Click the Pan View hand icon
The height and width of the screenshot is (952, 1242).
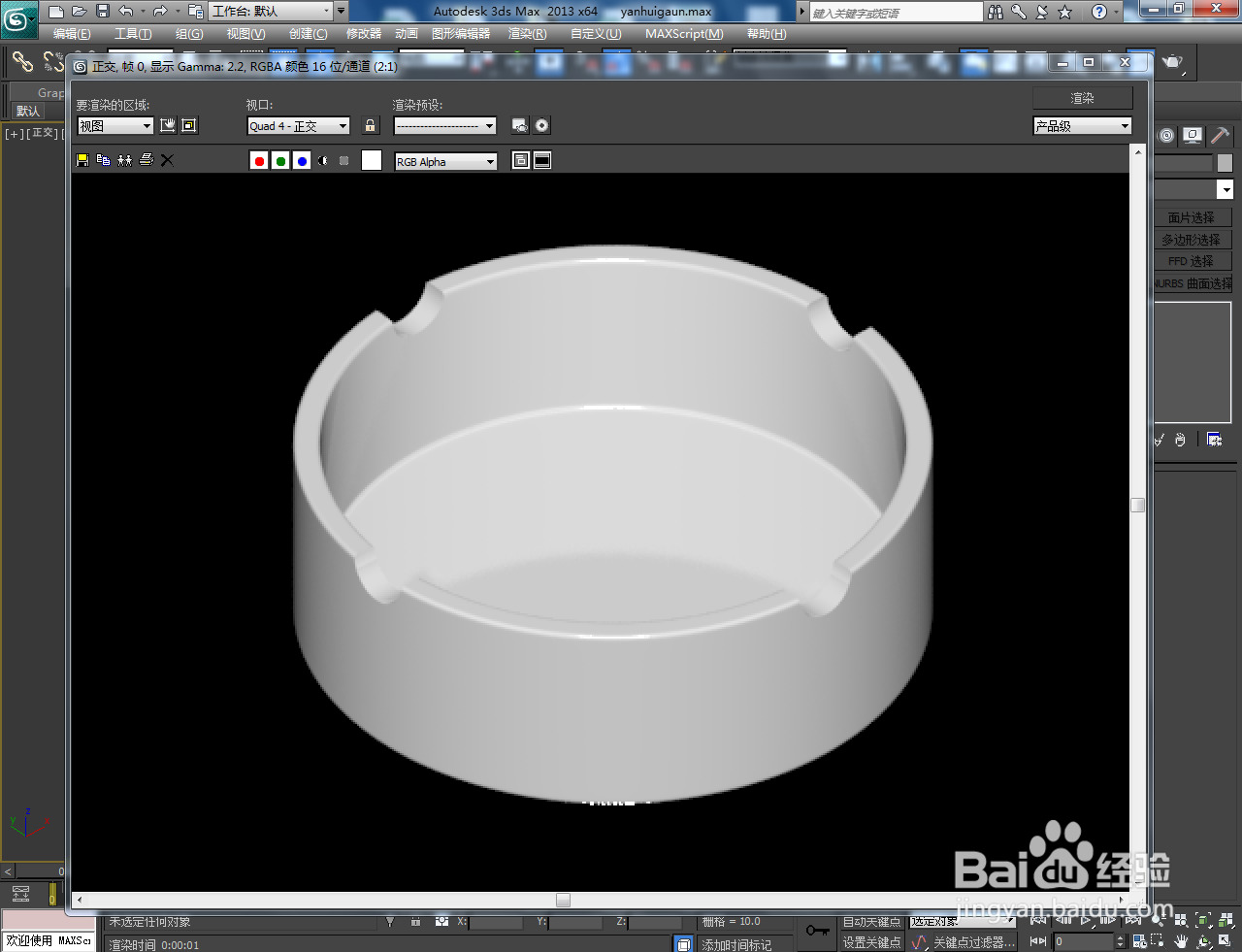tap(1181, 941)
